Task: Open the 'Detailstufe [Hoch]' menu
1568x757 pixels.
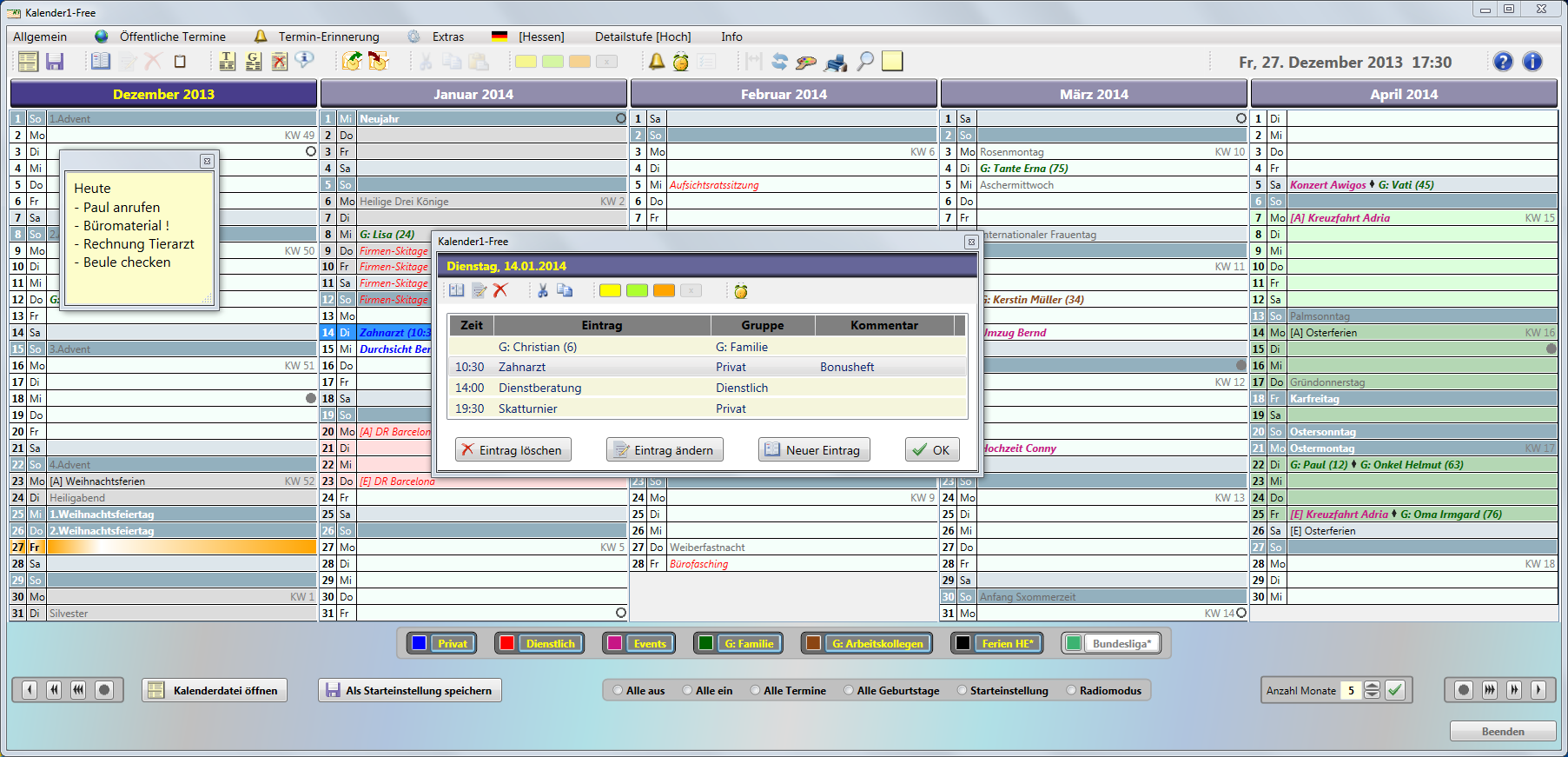Action: (x=643, y=37)
